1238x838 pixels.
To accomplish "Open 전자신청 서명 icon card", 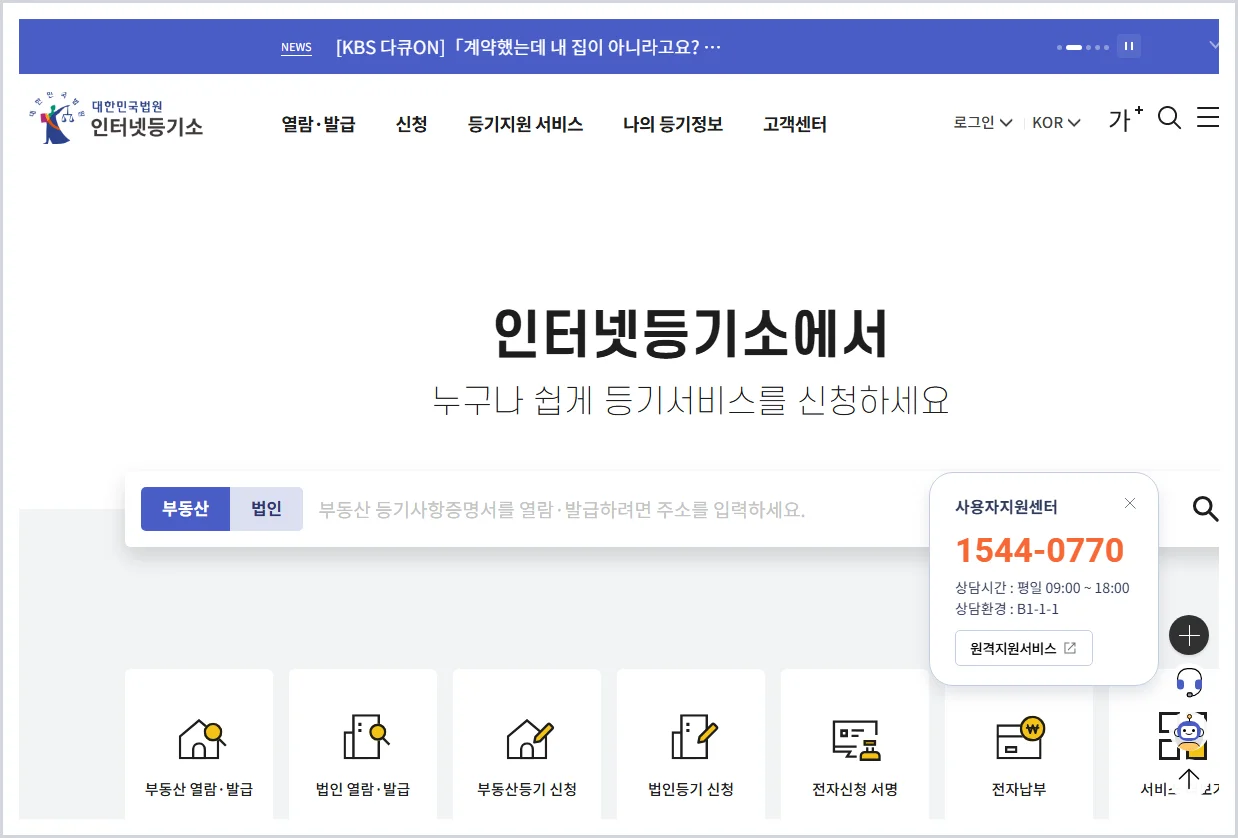I will [x=855, y=743].
